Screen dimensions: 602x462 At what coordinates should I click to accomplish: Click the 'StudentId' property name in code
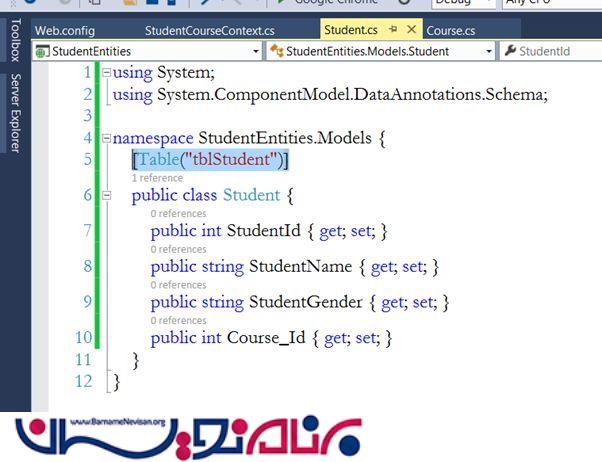coord(263,231)
